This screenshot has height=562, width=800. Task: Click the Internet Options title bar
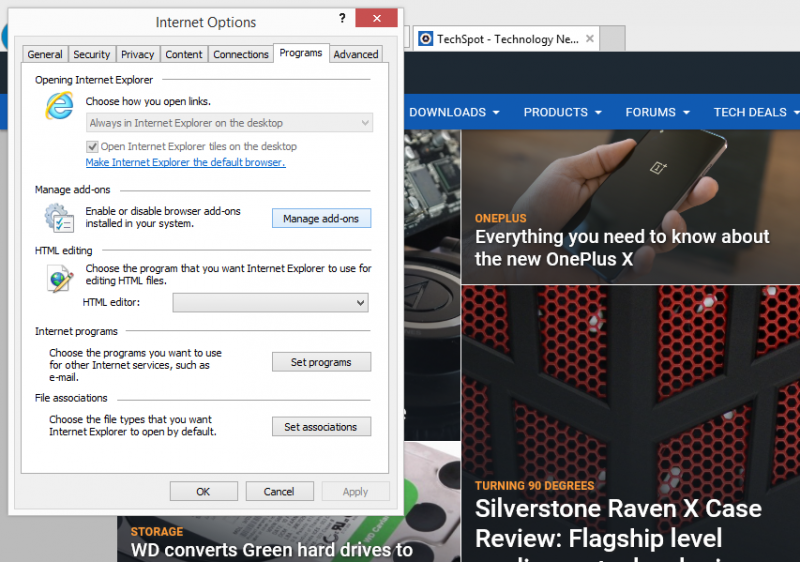tap(206, 22)
